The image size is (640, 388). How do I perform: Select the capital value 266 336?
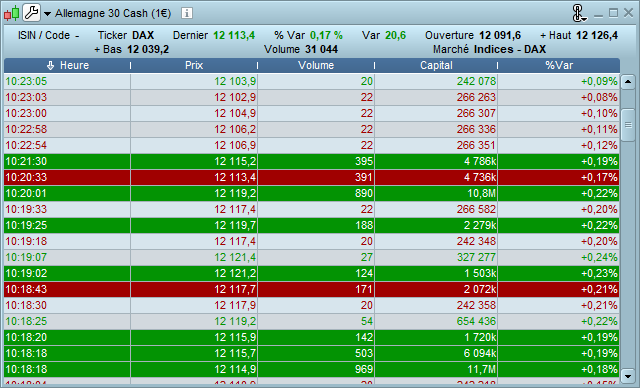click(436, 129)
